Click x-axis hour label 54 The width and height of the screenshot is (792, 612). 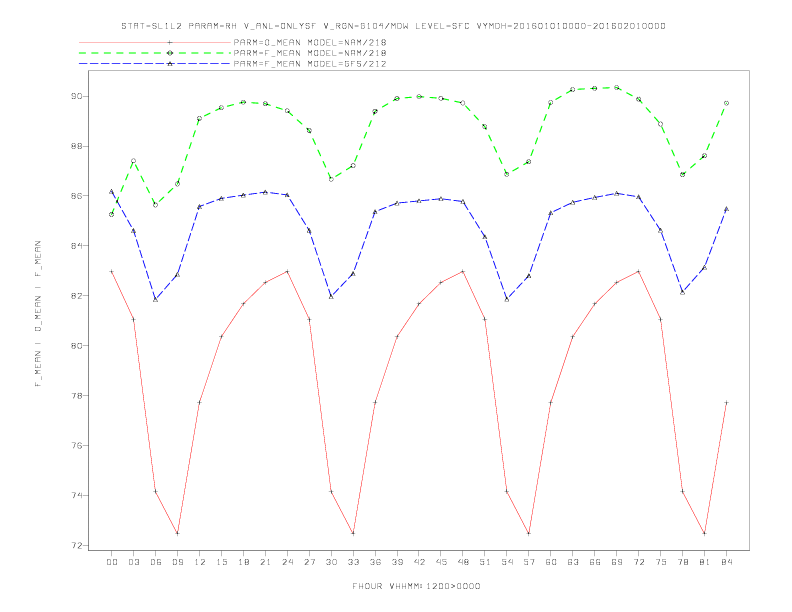coord(507,562)
